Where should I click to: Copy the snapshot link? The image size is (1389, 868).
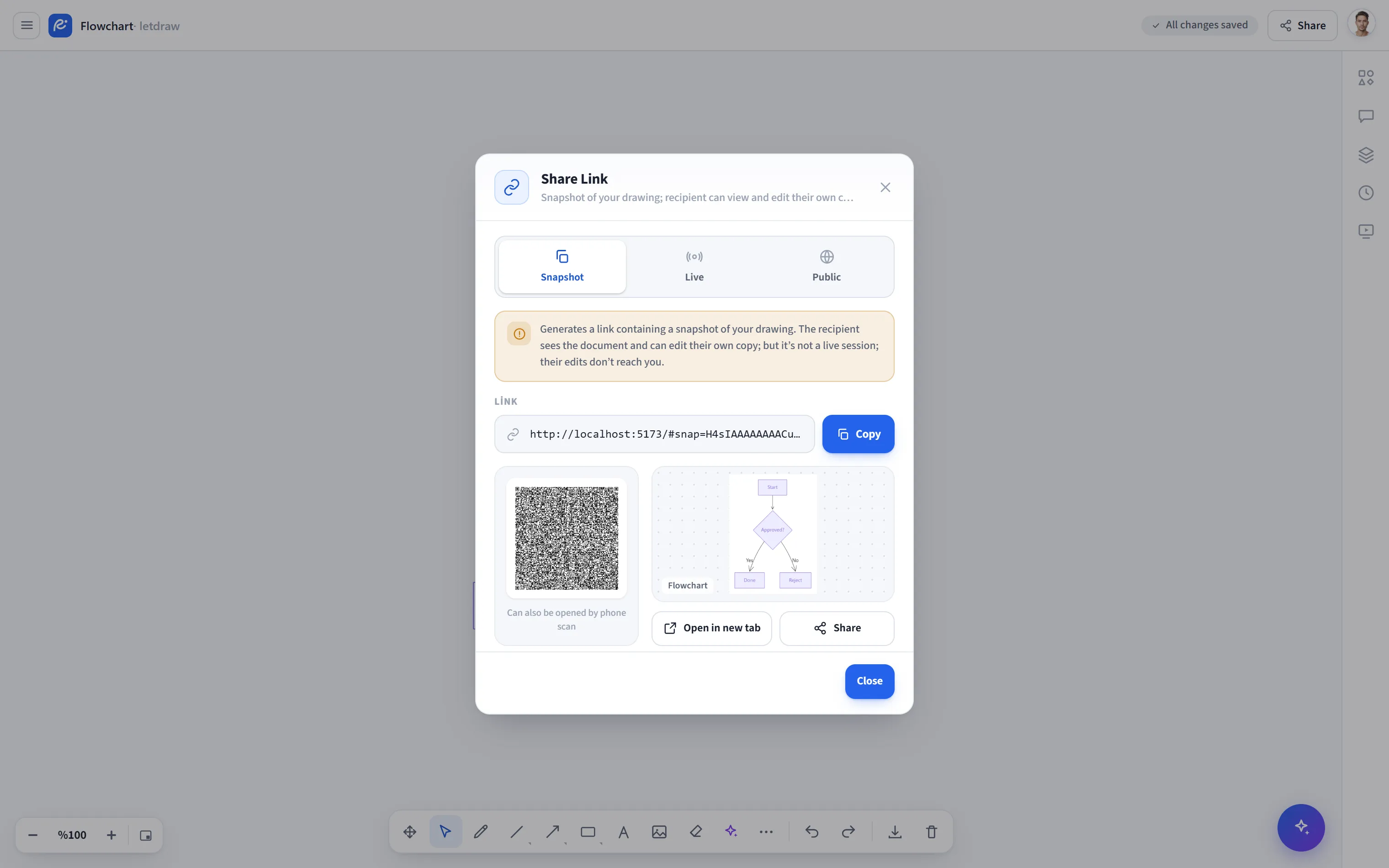[858, 434]
